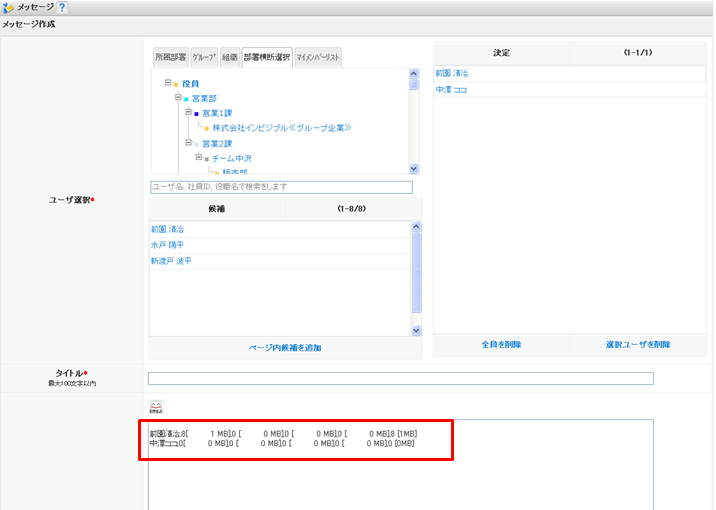Click candidate list scroll down arrow
Screen dimensions: 716x510
[416, 330]
